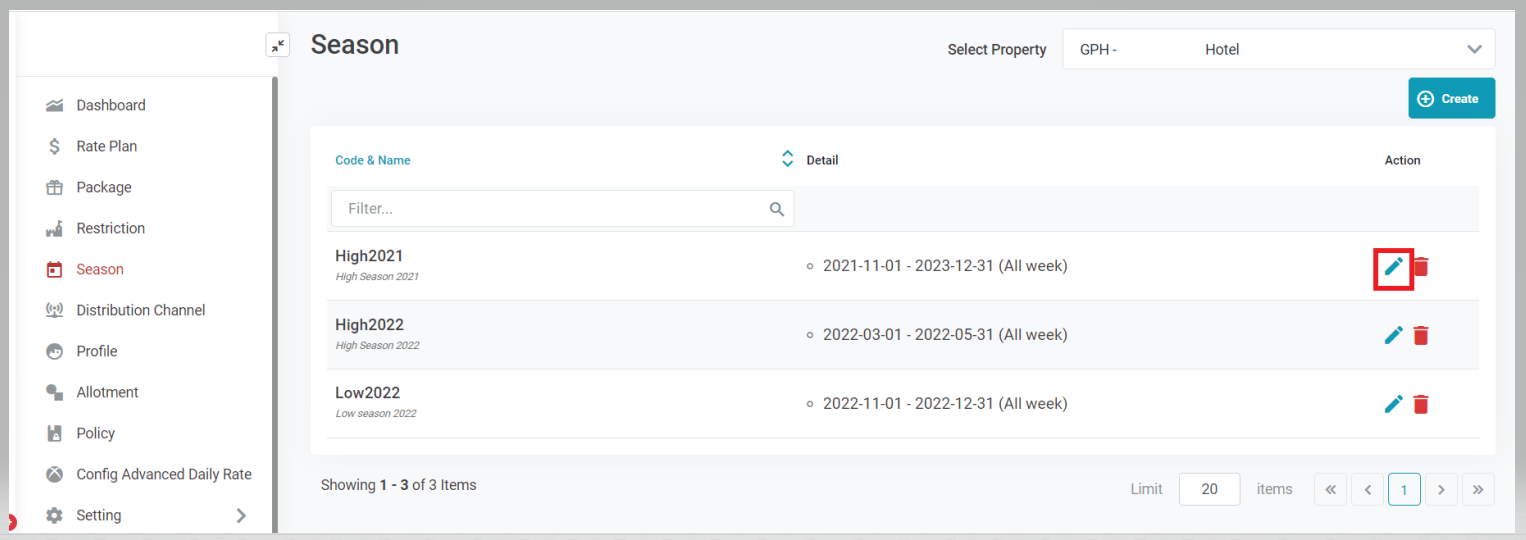1526x540 pixels.
Task: Open the Select Property dropdown
Action: (1278, 49)
